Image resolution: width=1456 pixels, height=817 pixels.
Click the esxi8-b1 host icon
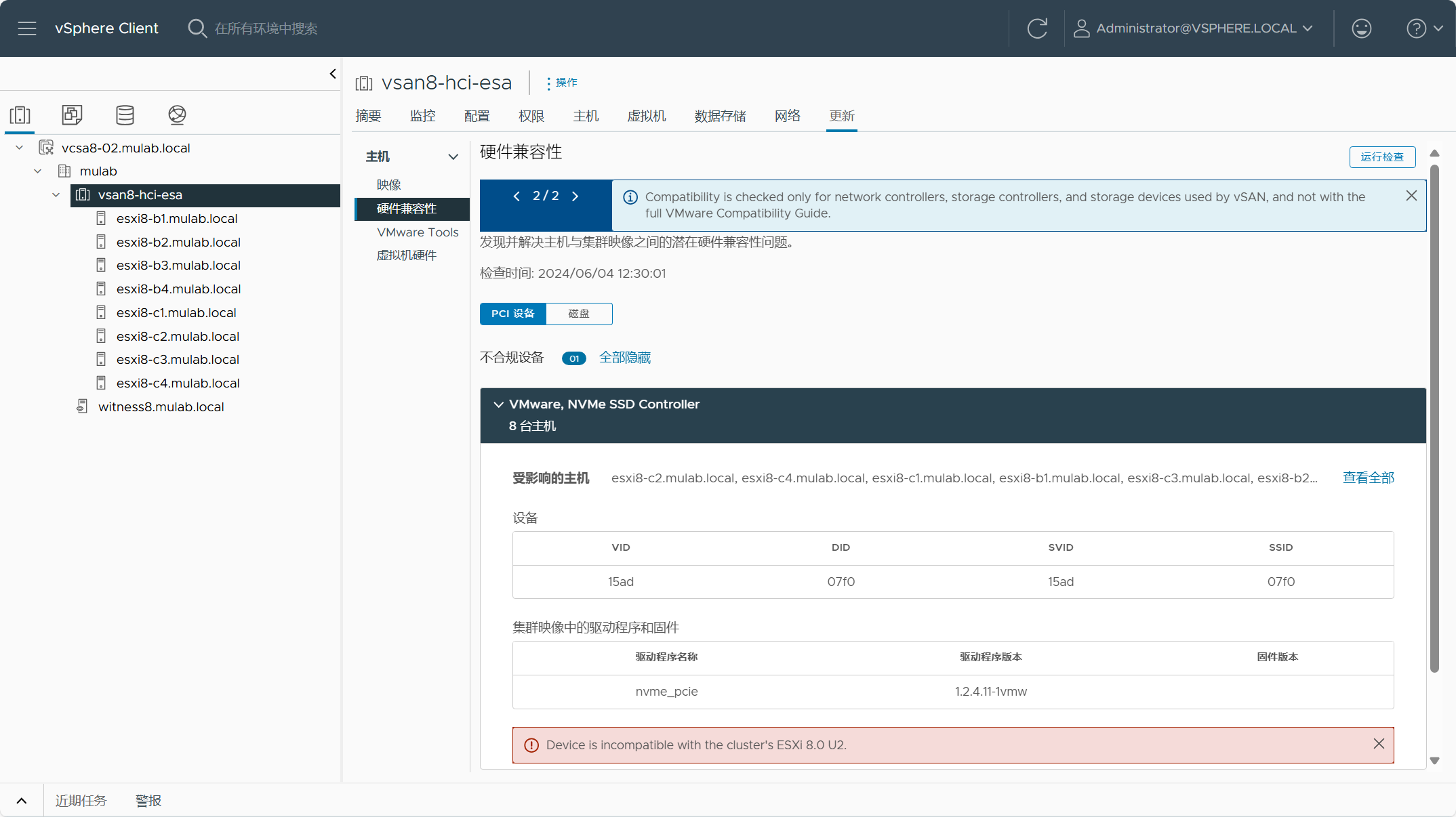click(x=101, y=219)
